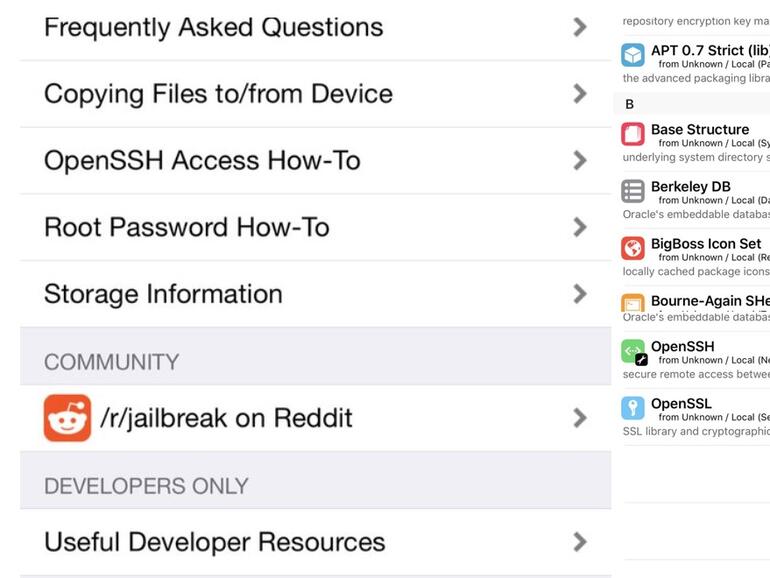Image resolution: width=770 pixels, height=578 pixels.
Task: Select the OpenSSL package entry
Action: (x=682, y=404)
